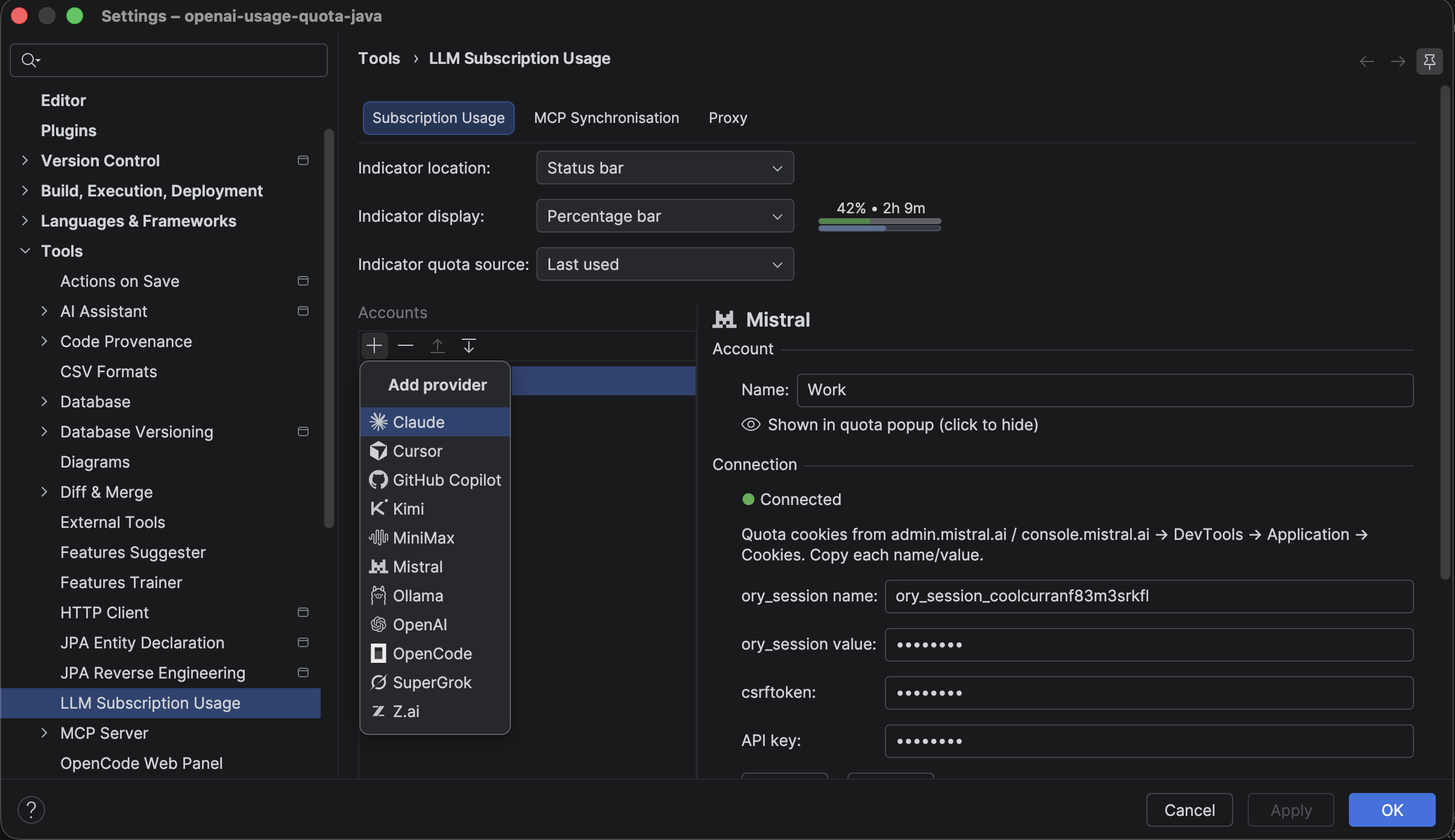Click the account Name field
Screen dimensions: 1455x840
coord(1105,390)
